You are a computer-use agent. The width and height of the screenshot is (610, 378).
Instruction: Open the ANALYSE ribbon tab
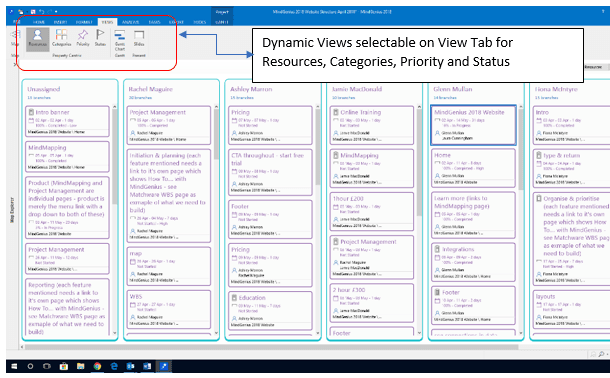[x=130, y=22]
